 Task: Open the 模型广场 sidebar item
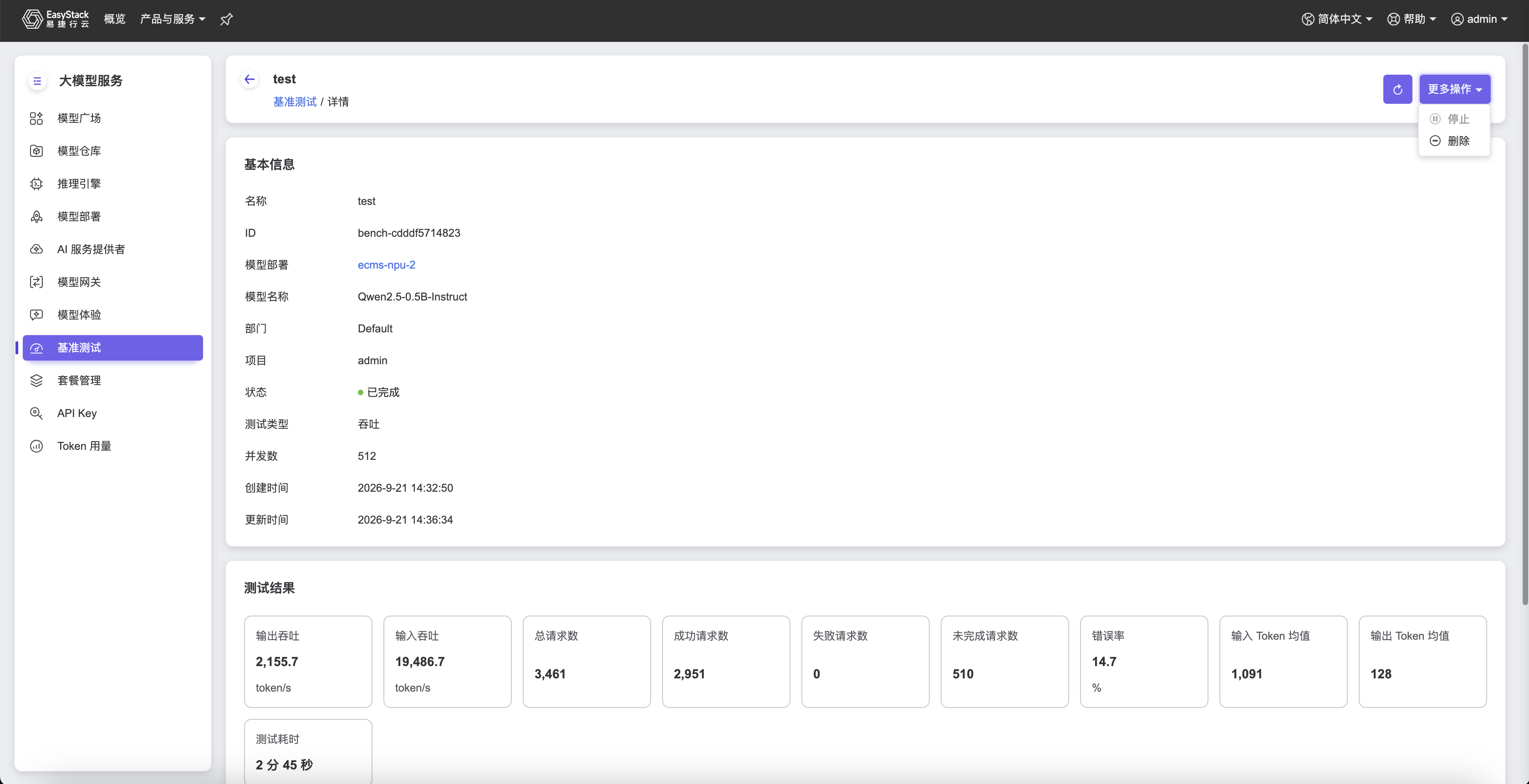point(113,118)
